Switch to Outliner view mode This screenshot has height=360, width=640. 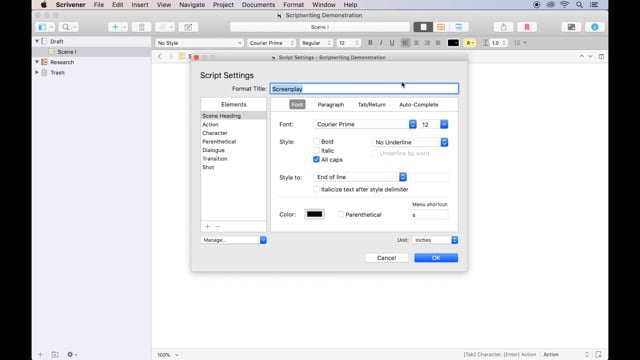coord(459,27)
